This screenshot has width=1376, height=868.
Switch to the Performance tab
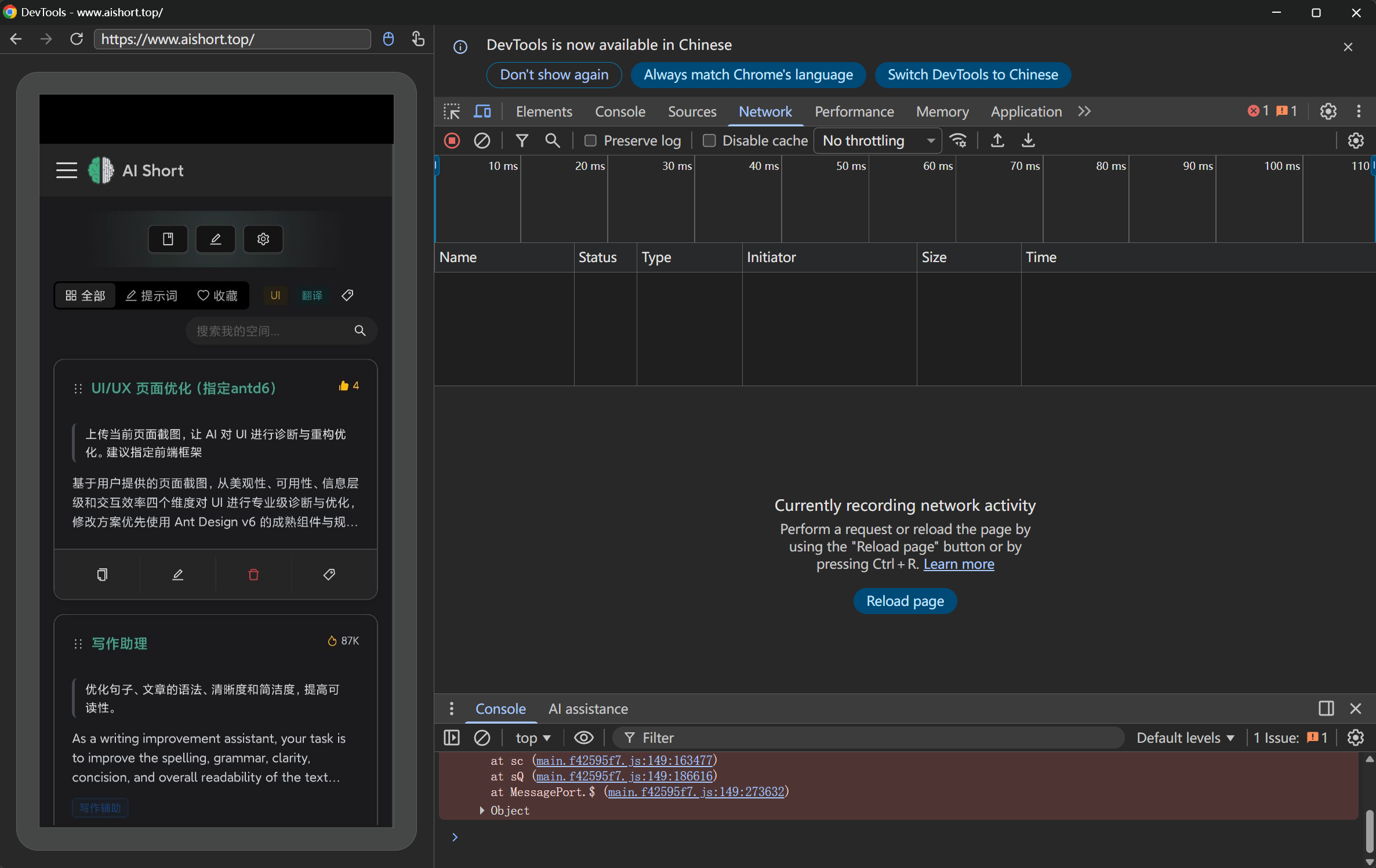(x=854, y=111)
